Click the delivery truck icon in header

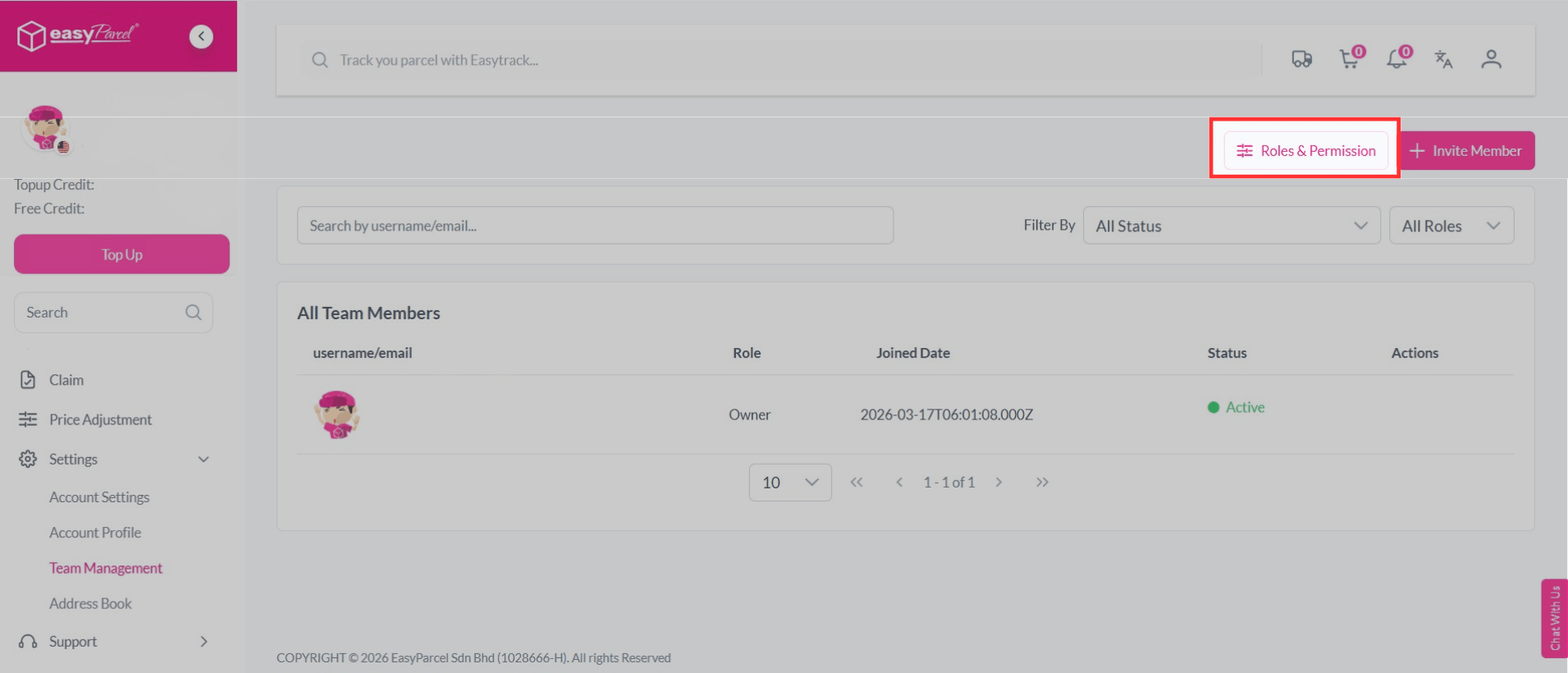(1301, 60)
